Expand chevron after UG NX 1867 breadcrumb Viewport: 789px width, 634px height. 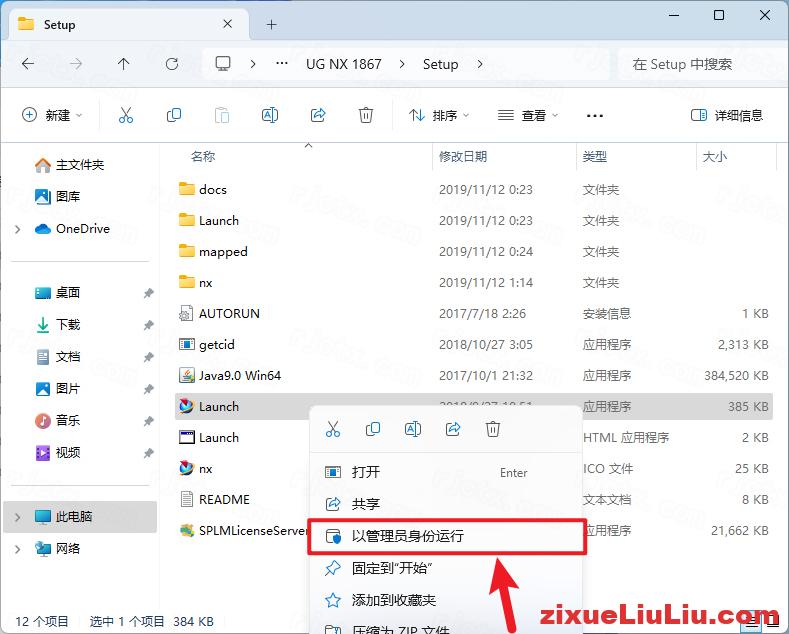402,64
